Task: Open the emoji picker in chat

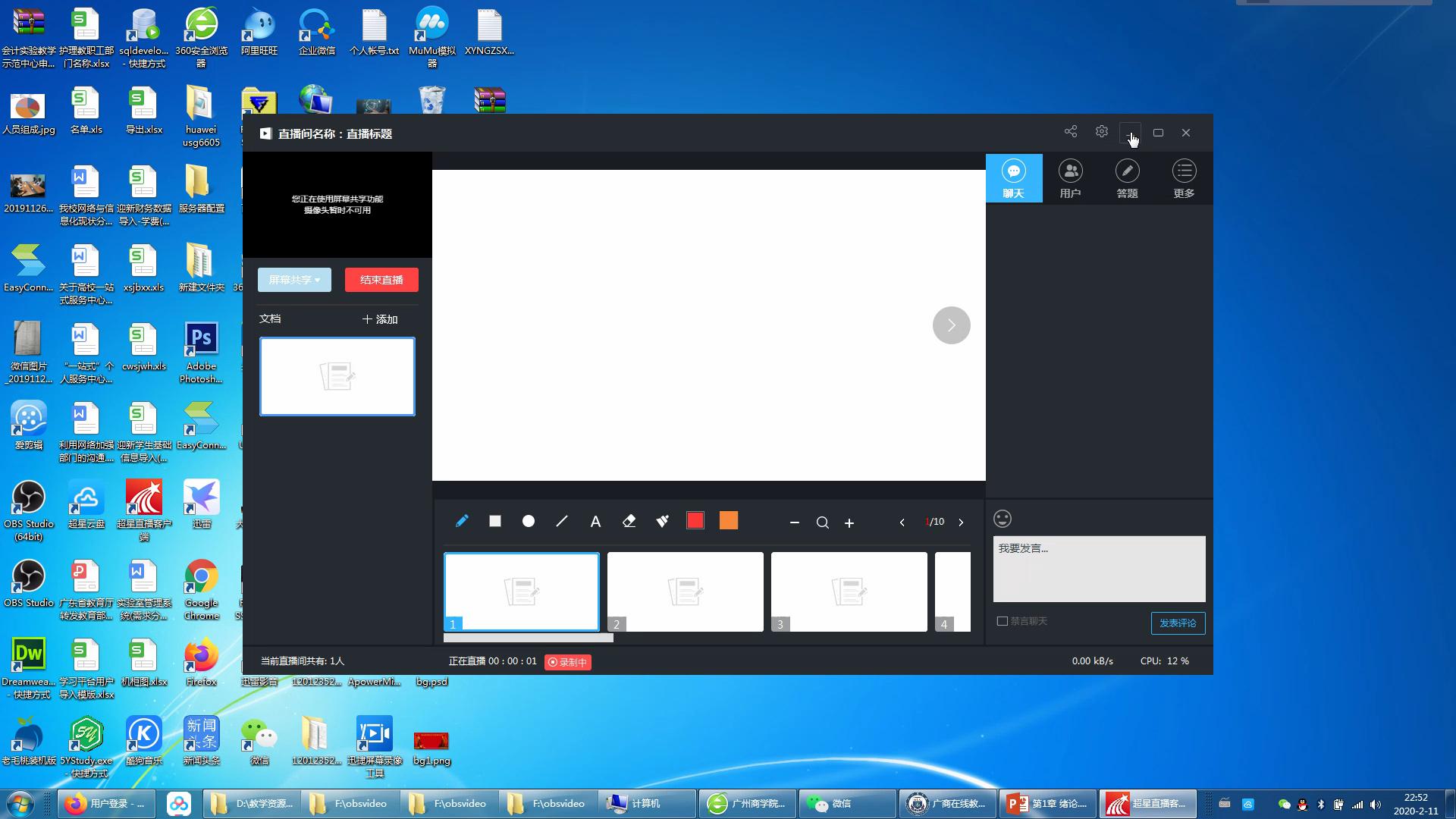Action: [x=1003, y=519]
